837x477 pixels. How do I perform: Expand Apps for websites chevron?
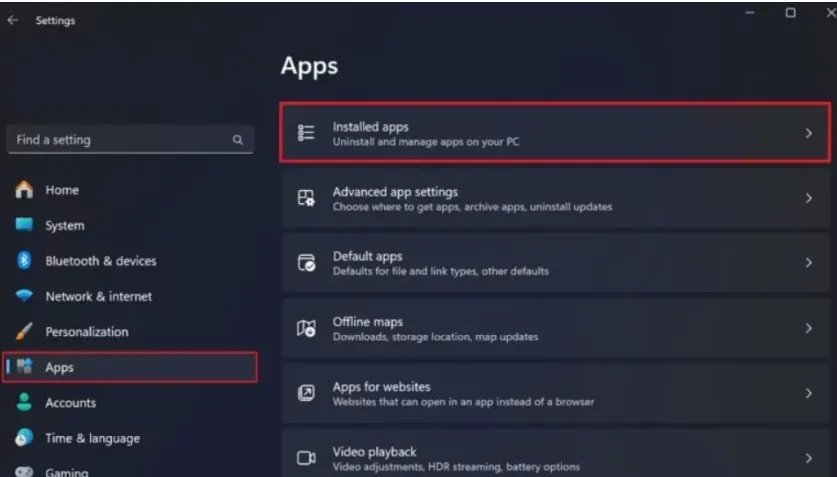[x=809, y=393]
